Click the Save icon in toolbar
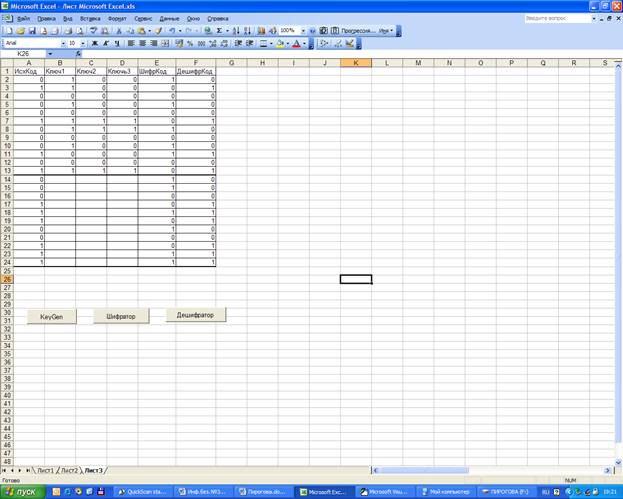 click(x=30, y=31)
